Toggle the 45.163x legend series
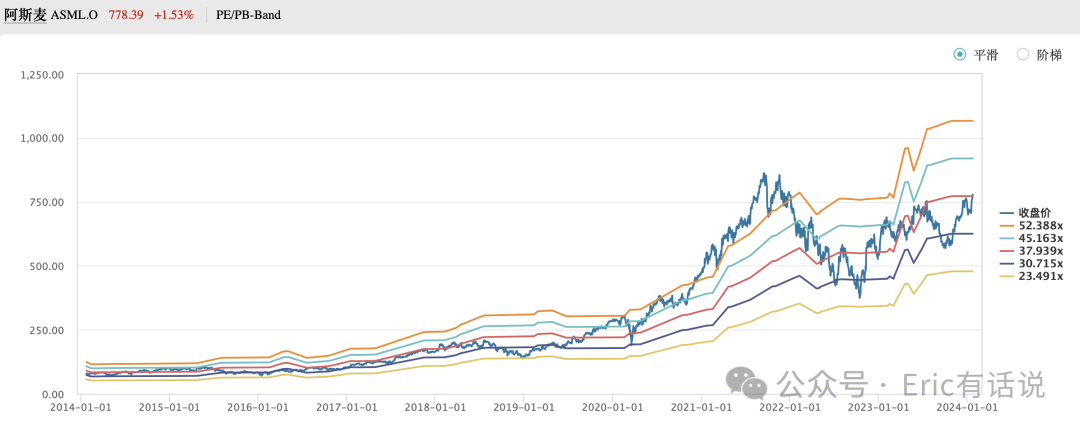The width and height of the screenshot is (1080, 428). point(1031,238)
